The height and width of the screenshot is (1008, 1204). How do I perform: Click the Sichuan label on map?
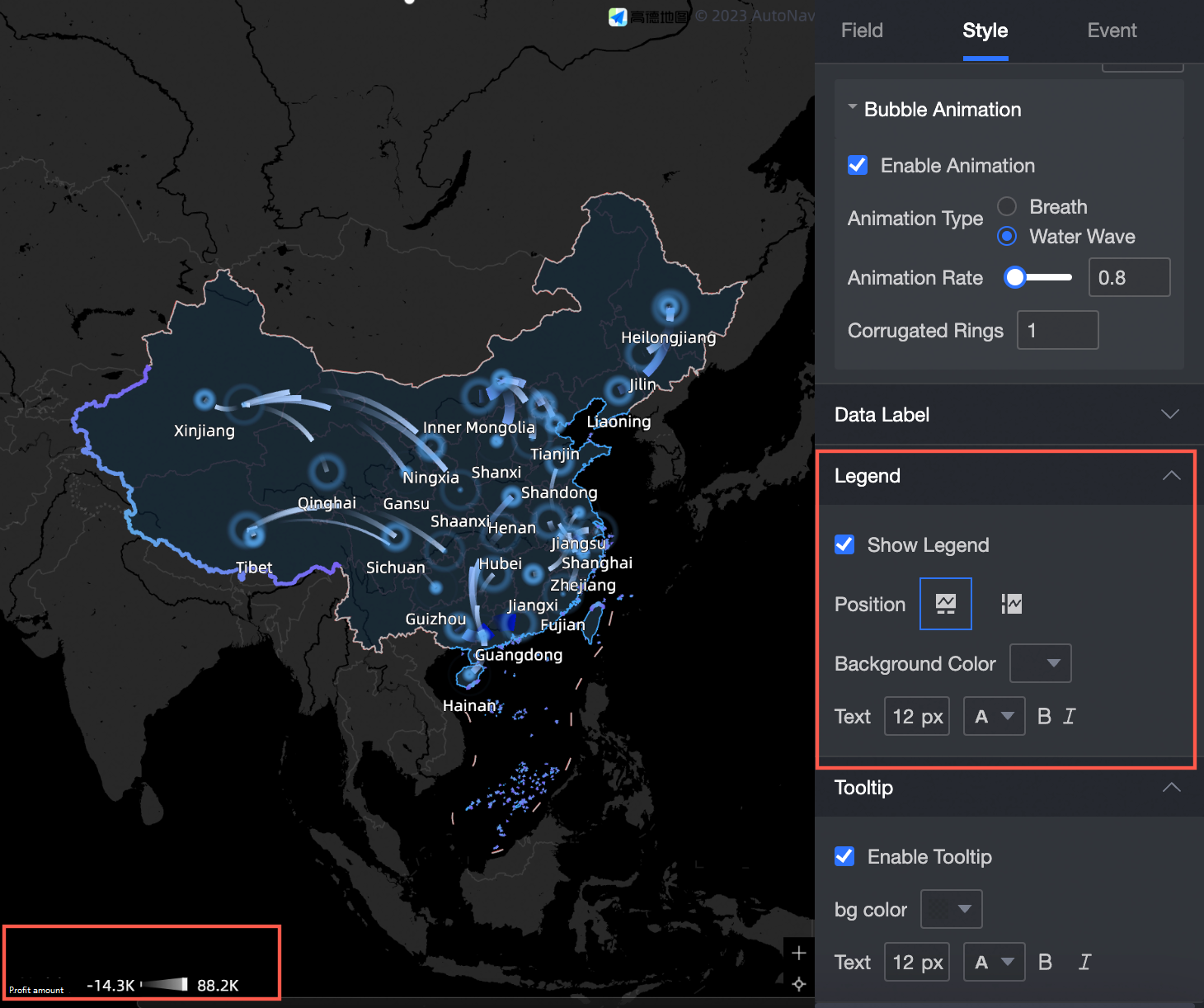tap(396, 568)
